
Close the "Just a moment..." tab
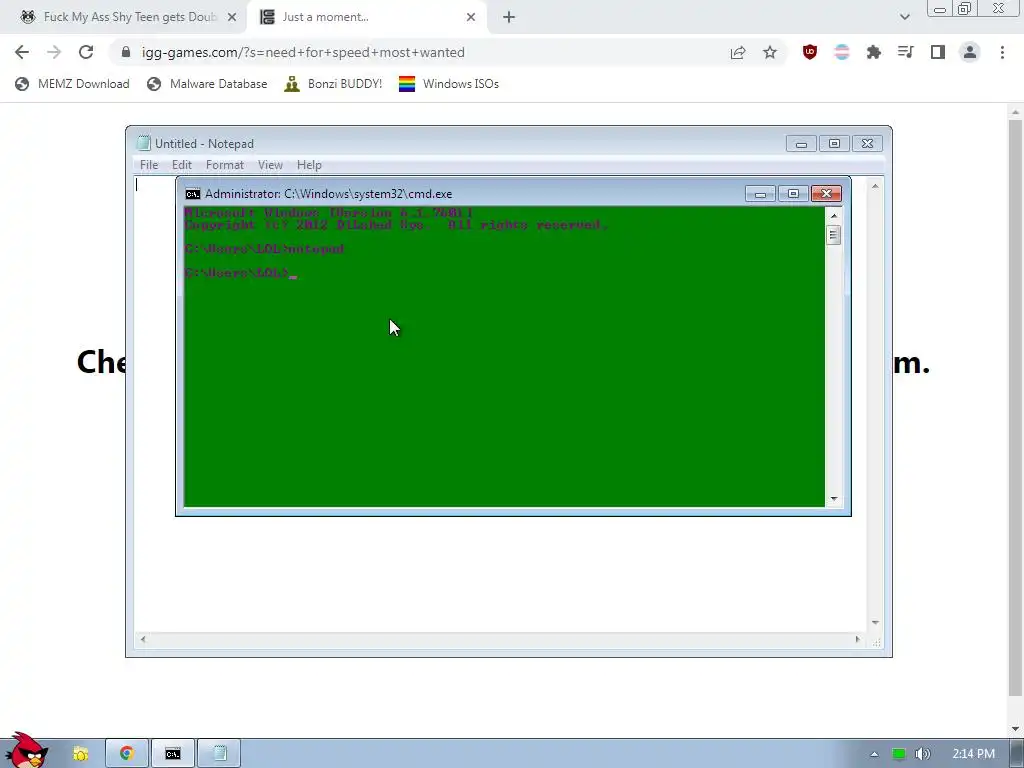471,17
